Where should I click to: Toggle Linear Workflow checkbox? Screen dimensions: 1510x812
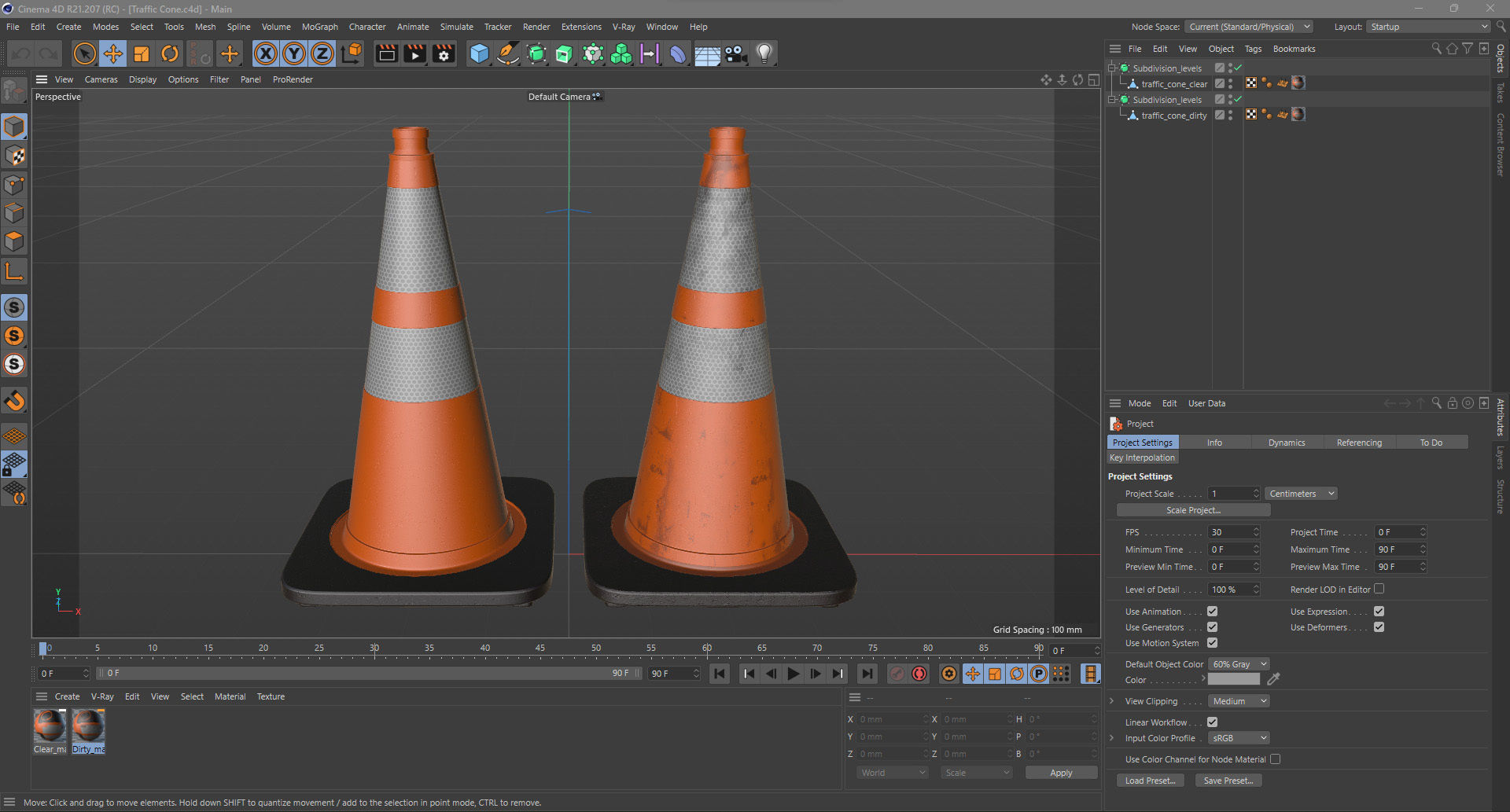[1212, 722]
